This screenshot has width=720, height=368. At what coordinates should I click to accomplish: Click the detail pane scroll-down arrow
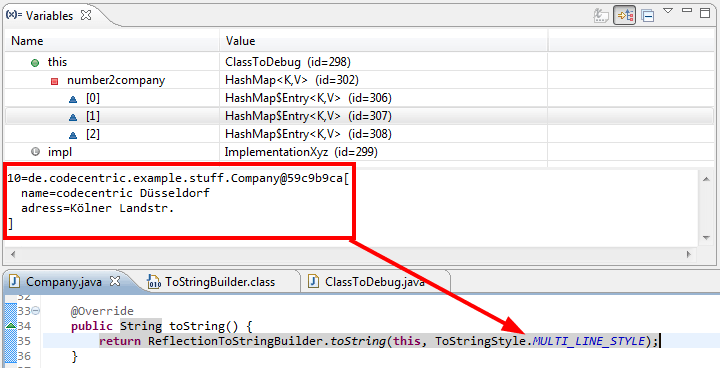click(706, 238)
